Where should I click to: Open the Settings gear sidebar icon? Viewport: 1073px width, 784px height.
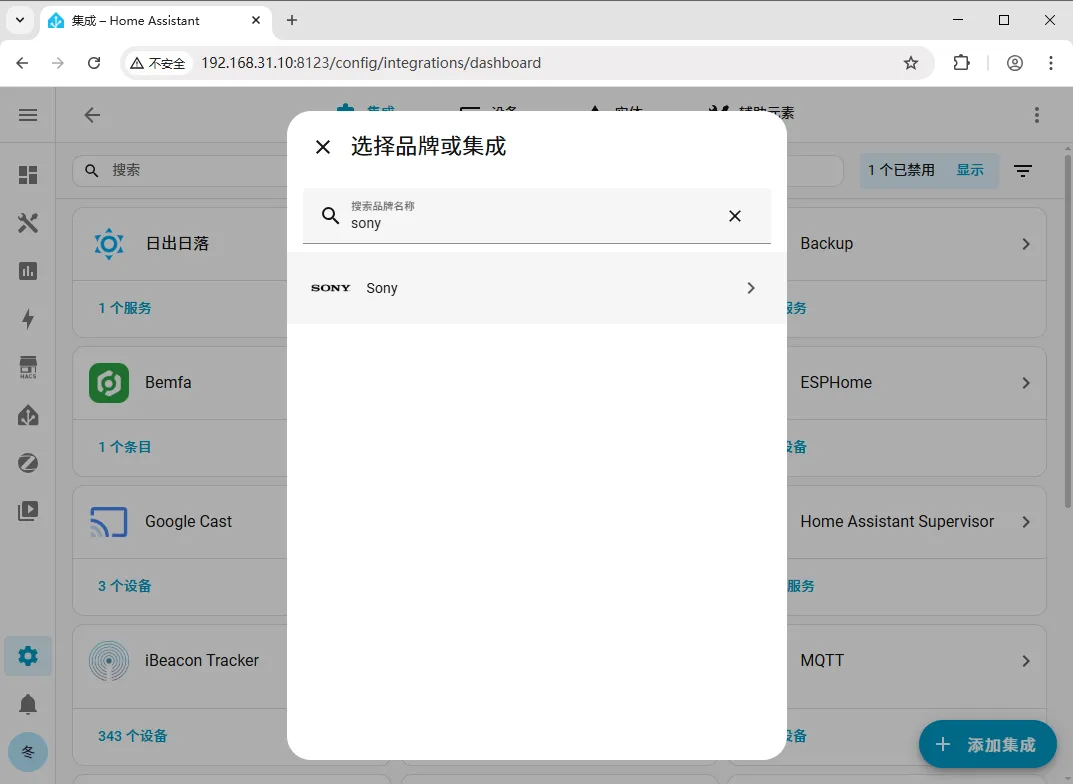click(28, 656)
